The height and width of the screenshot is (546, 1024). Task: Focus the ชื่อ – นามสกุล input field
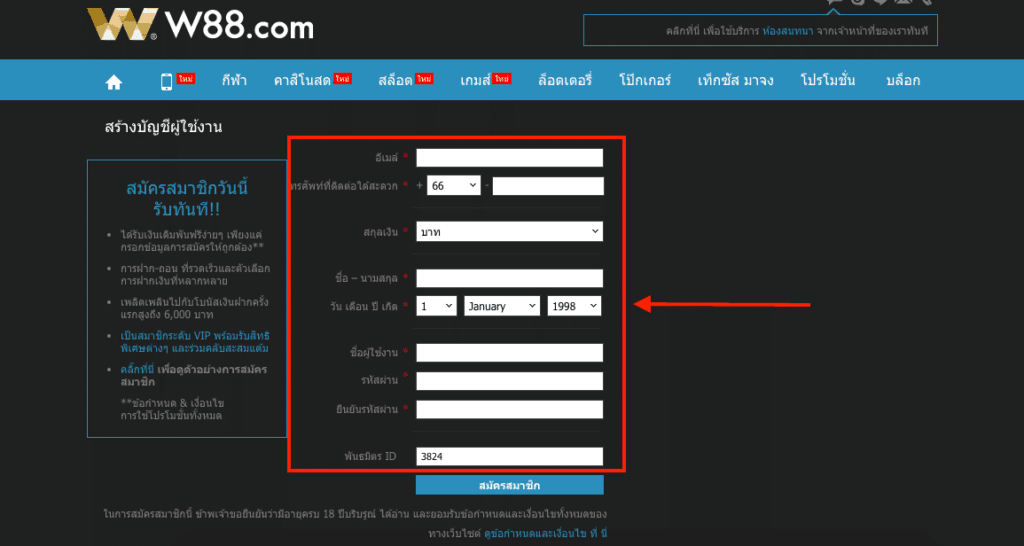[509, 278]
